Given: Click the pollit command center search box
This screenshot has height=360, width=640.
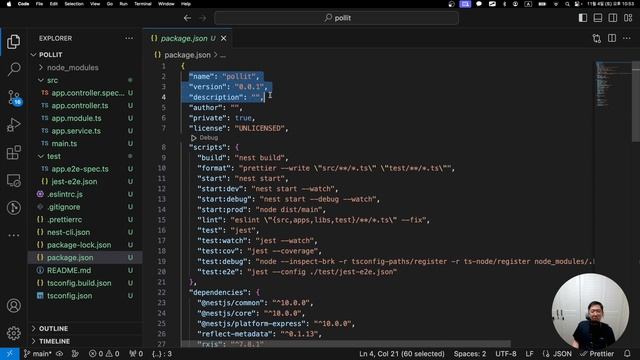Looking at the screenshot, I should (336, 18).
